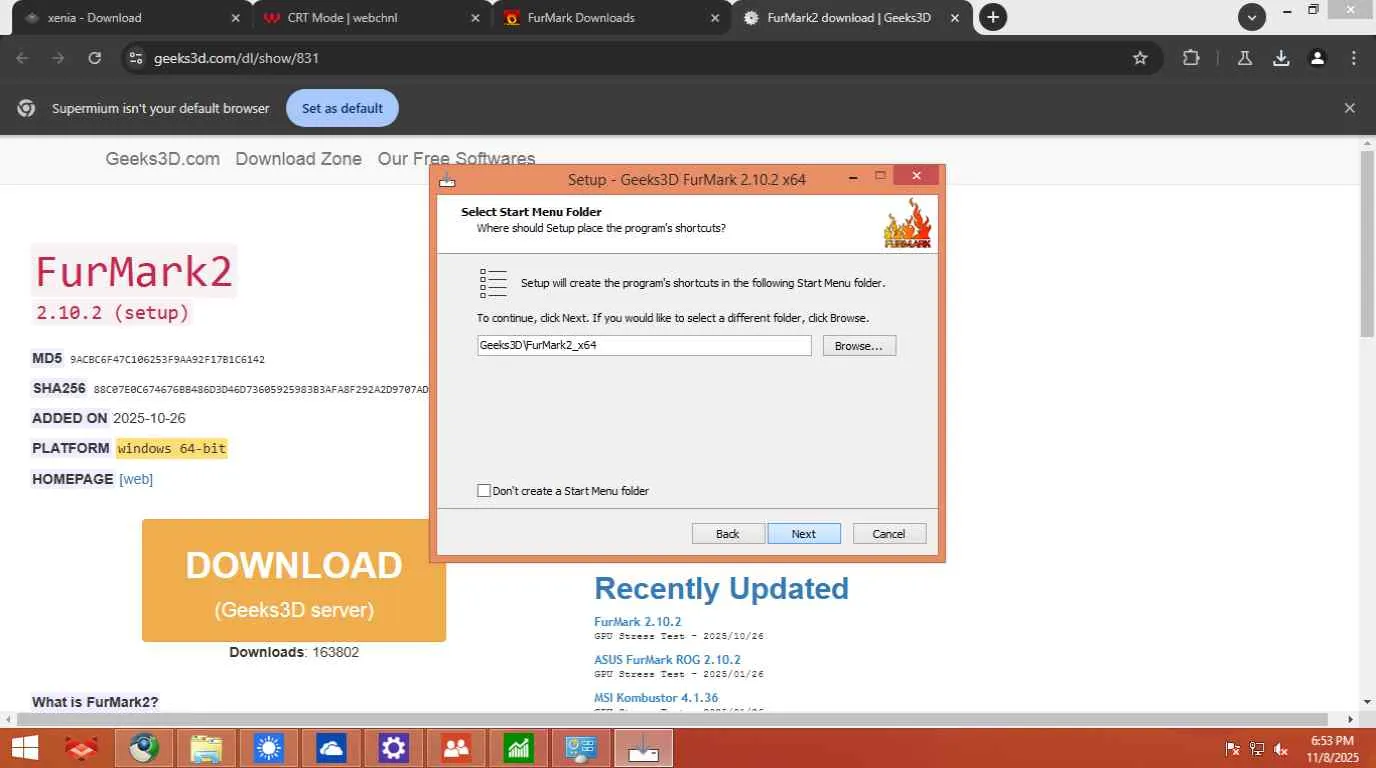Close the FurMark2 download tab

(955, 18)
